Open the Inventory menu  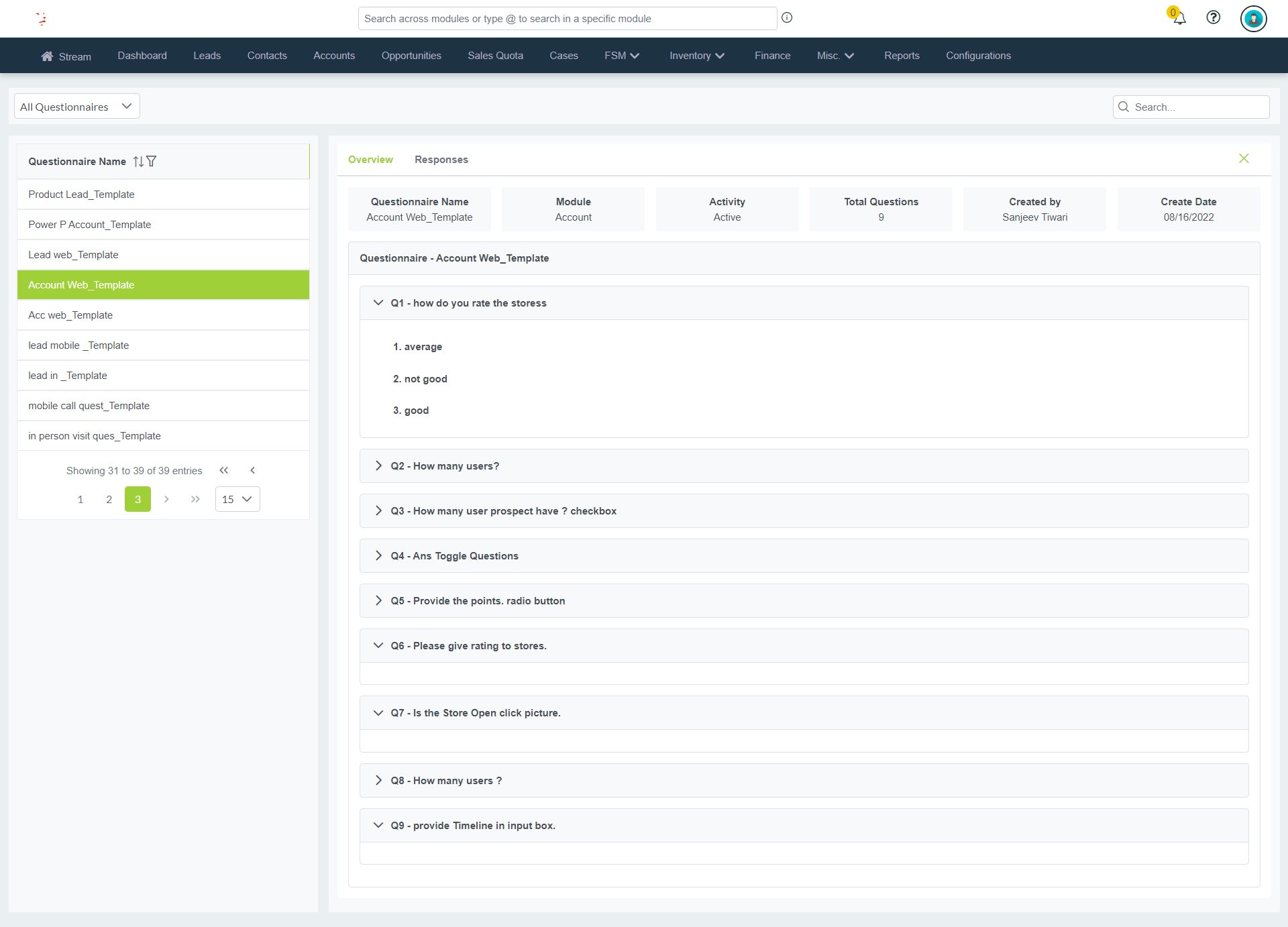coord(696,56)
